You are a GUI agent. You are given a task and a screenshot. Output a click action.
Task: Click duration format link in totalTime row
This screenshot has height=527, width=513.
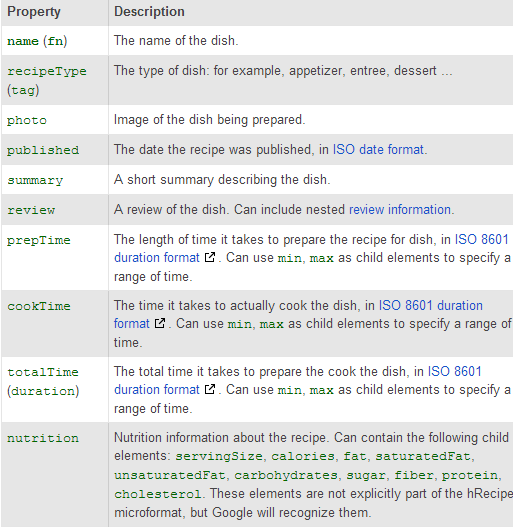157,390
